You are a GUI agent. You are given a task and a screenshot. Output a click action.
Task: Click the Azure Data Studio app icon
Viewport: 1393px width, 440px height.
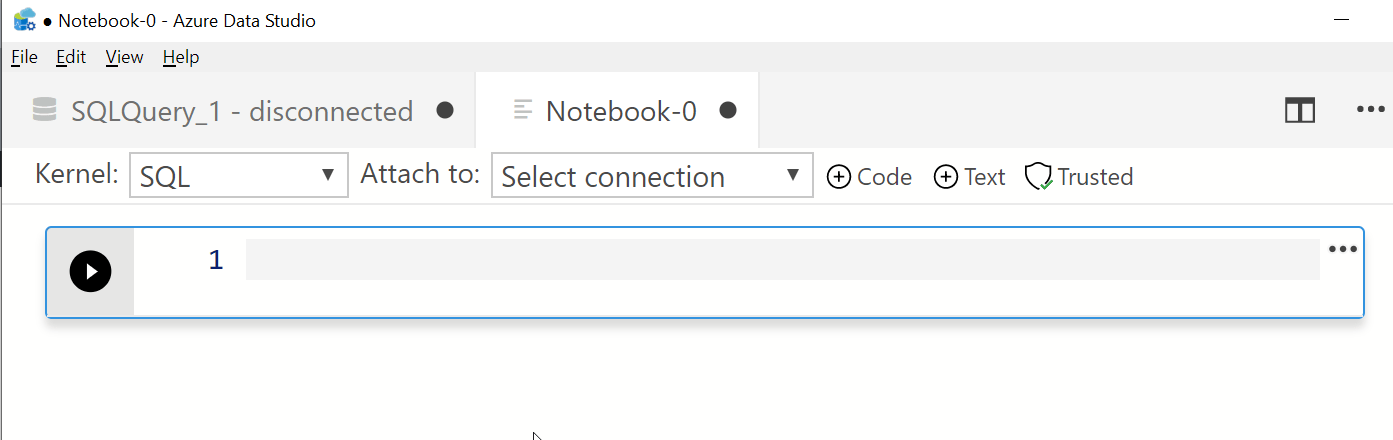click(x=25, y=20)
